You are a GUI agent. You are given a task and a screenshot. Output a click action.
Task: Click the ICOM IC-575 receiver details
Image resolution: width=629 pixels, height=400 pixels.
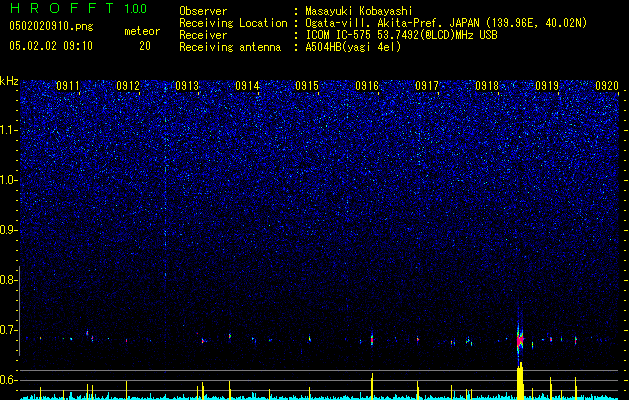pos(401,35)
